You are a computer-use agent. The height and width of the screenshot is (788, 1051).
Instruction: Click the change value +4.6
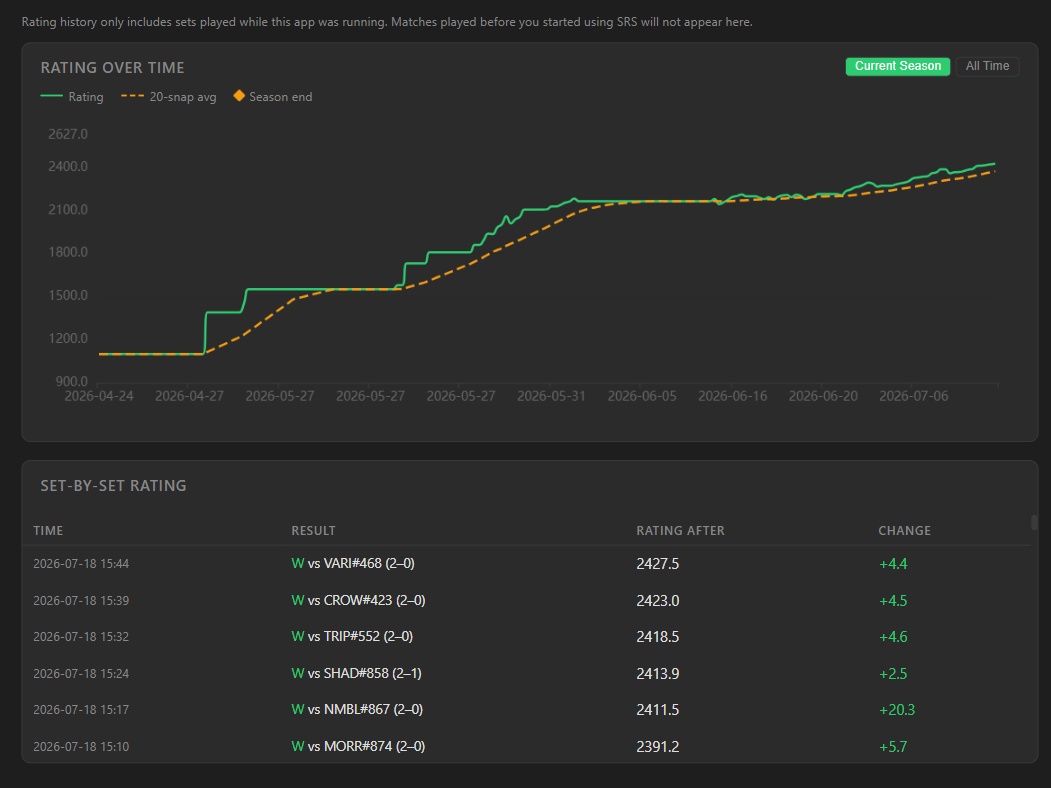pos(893,637)
